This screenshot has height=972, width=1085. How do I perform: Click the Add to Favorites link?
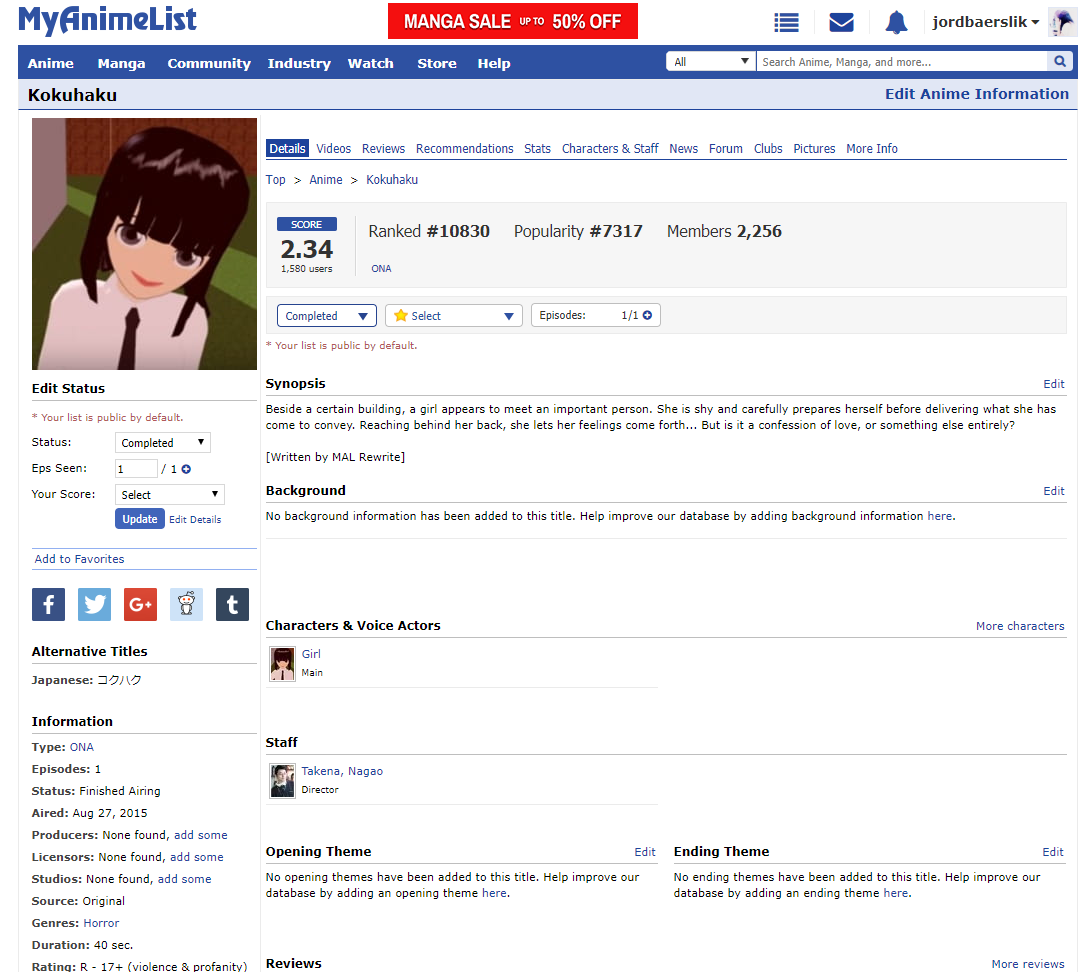tap(80, 559)
